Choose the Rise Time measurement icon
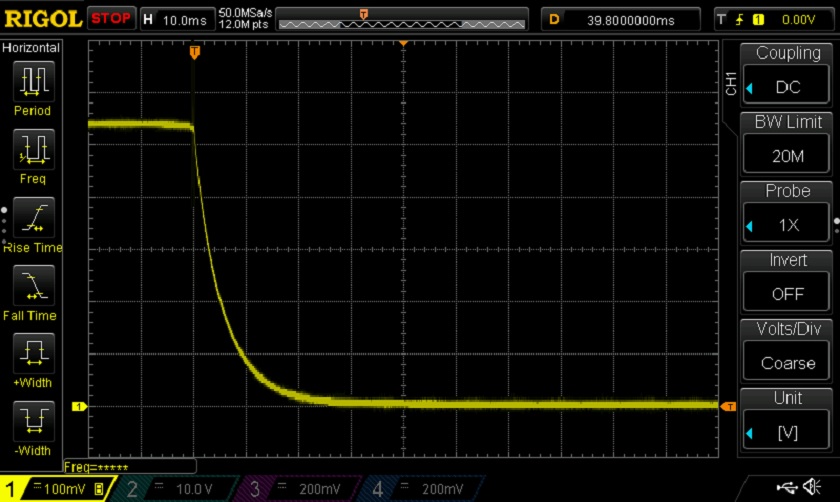 pyautogui.click(x=32, y=218)
